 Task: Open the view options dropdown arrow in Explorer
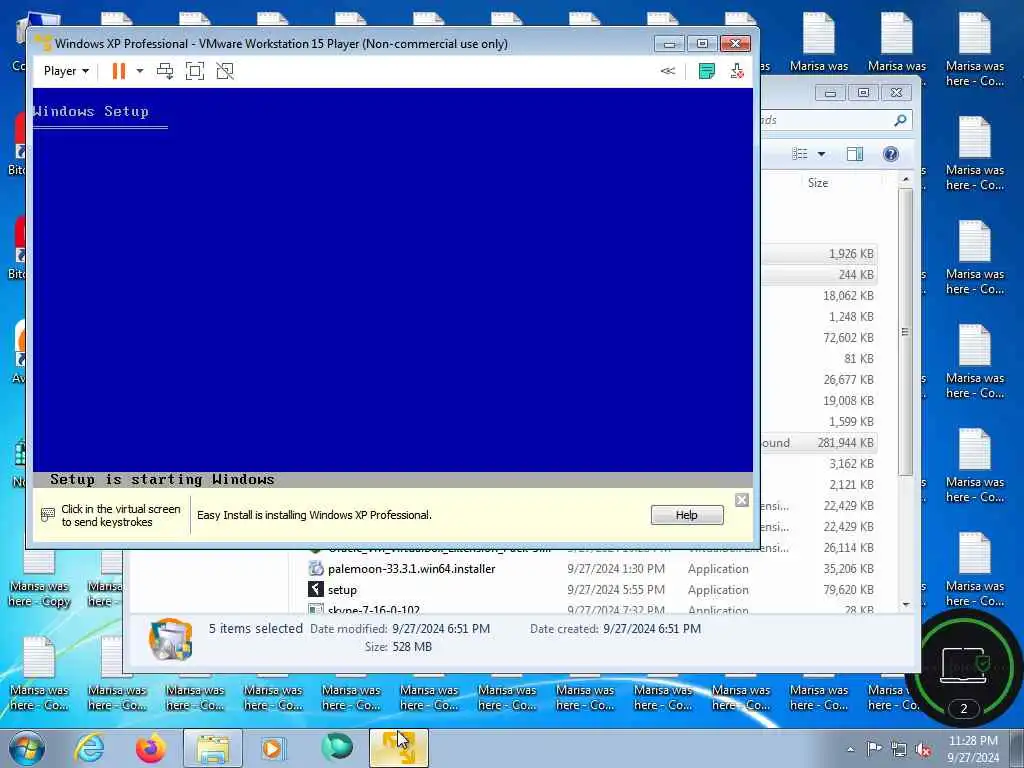click(822, 154)
